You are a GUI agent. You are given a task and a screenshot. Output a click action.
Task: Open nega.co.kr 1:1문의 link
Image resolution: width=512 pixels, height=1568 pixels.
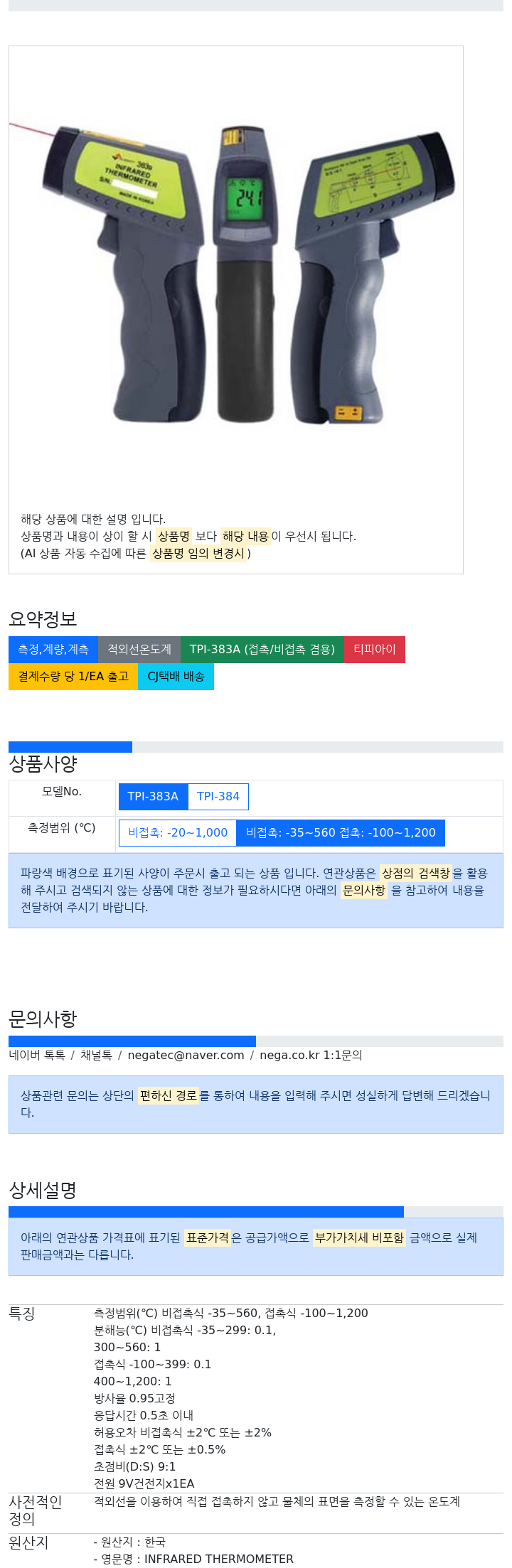tap(311, 1055)
